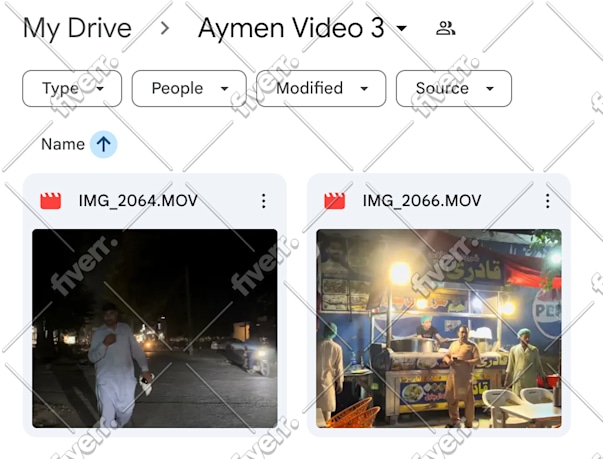Click the breadcrumb chevron separator
This screenshot has height=459, width=603.
165,28
